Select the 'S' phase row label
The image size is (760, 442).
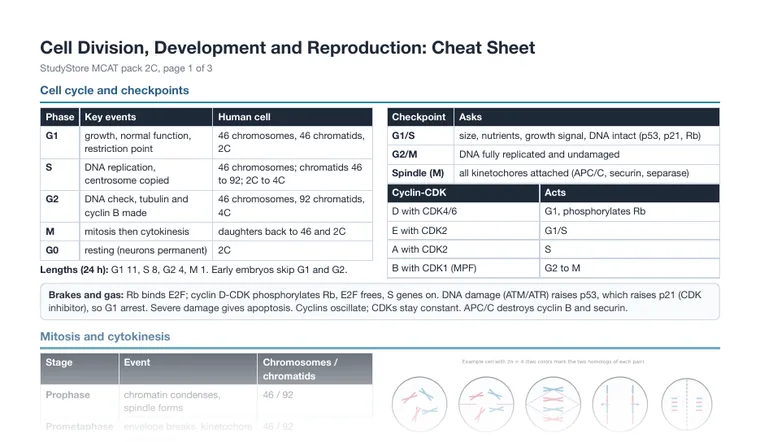tap(49, 167)
